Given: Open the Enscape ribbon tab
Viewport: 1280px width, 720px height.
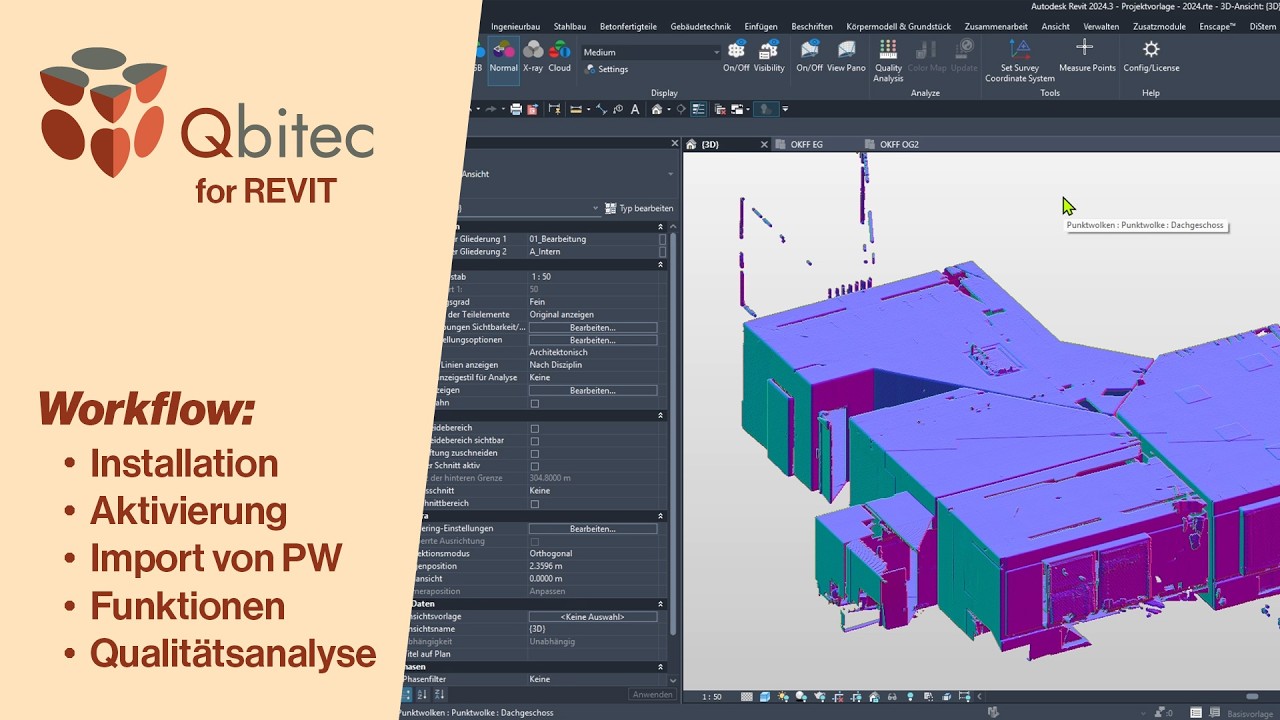Looking at the screenshot, I should coord(1217,26).
